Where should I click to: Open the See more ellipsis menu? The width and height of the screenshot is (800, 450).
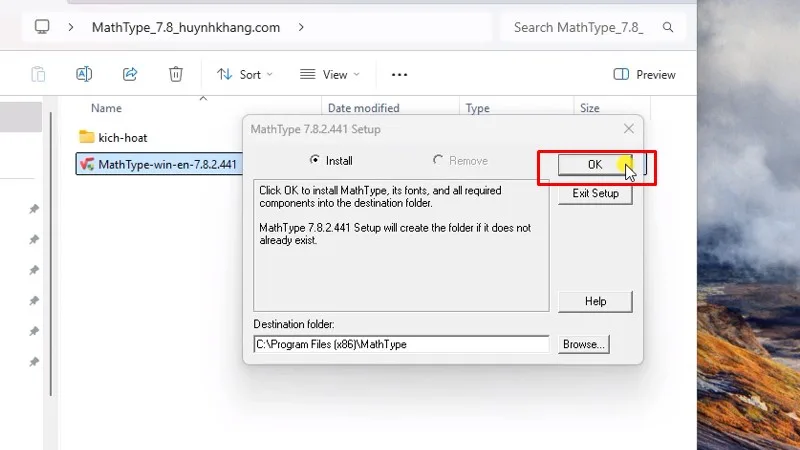click(399, 74)
